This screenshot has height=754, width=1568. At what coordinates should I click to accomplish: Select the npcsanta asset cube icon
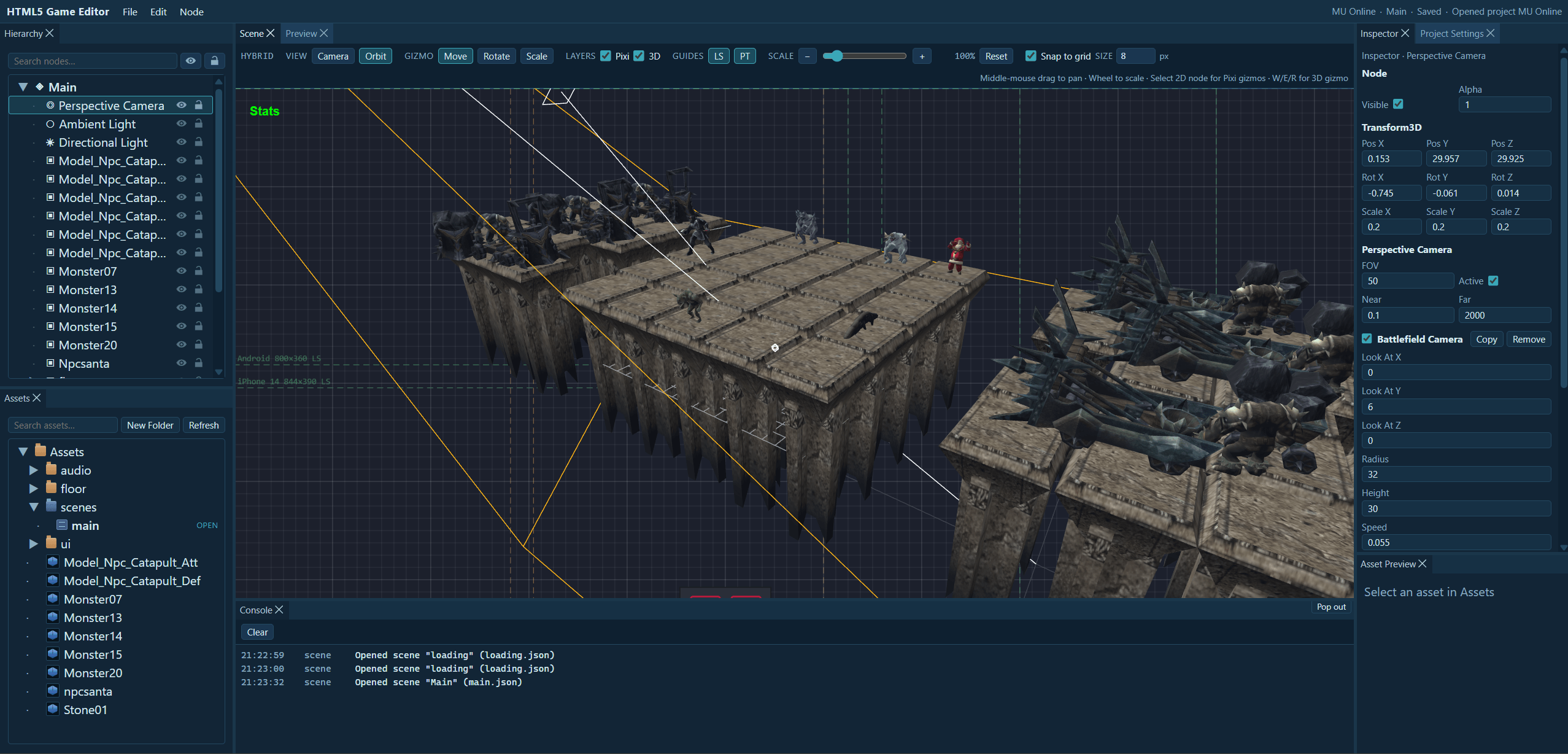pyautogui.click(x=53, y=691)
